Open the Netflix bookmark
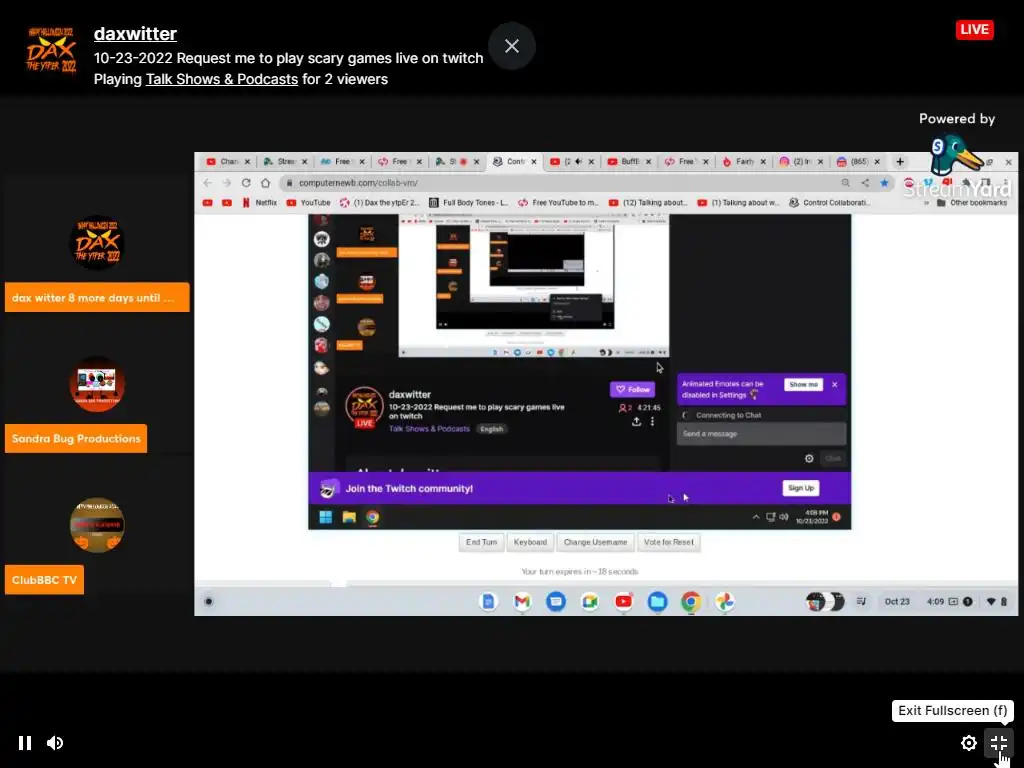Viewport: 1024px width, 768px height. click(x=259, y=202)
